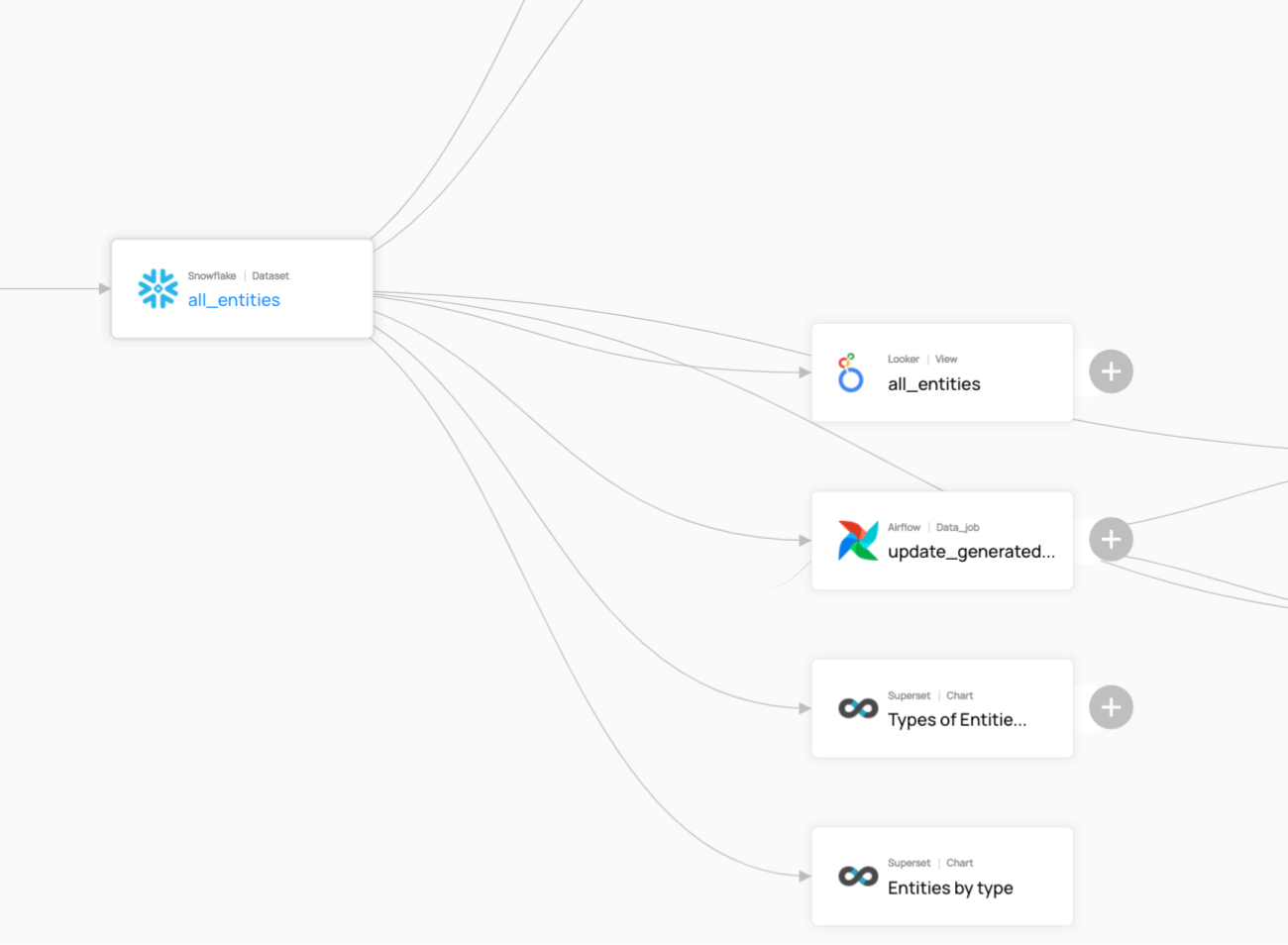The height and width of the screenshot is (945, 1288).
Task: Click the Types of Entities chart title
Action: tap(957, 719)
